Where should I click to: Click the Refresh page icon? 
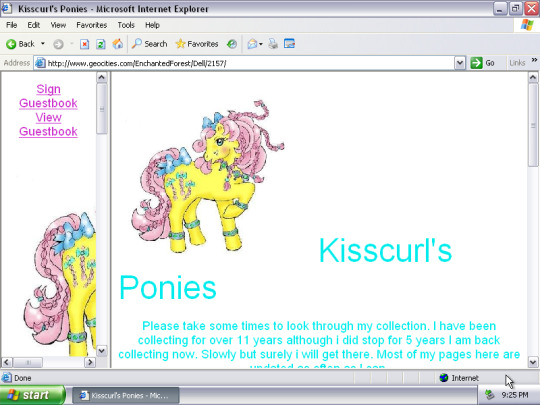tap(101, 44)
